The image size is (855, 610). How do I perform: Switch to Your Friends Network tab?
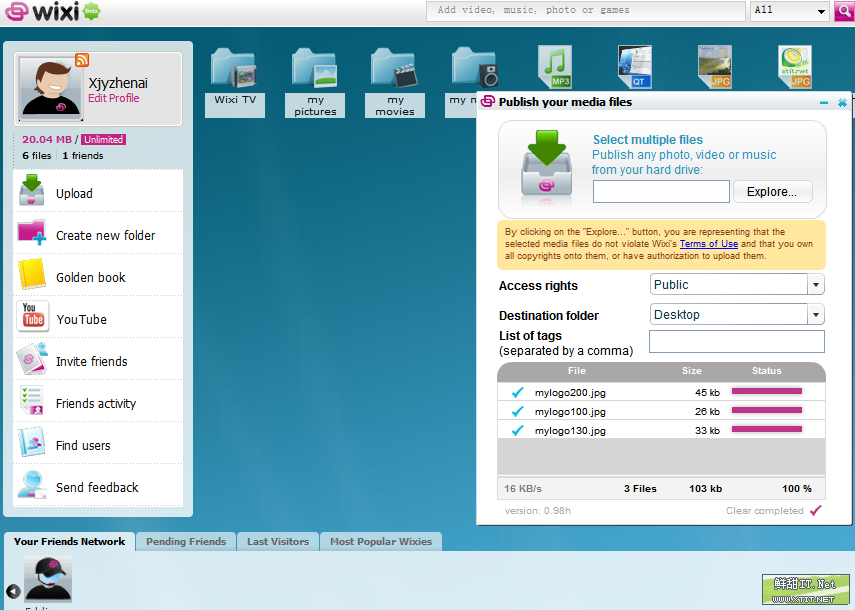(69, 541)
